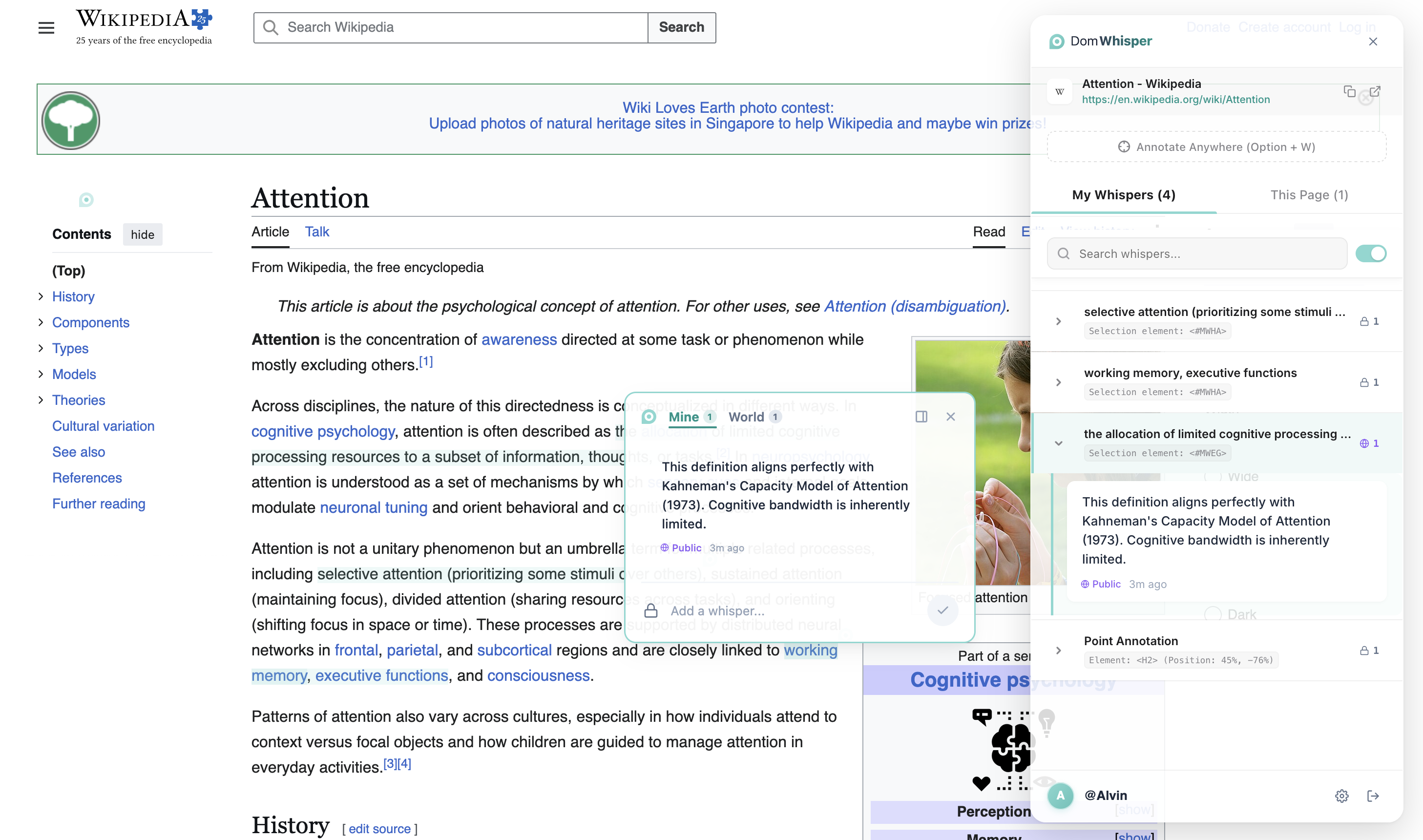Open Further reading in contents
This screenshot has height=840, width=1423.
(99, 504)
